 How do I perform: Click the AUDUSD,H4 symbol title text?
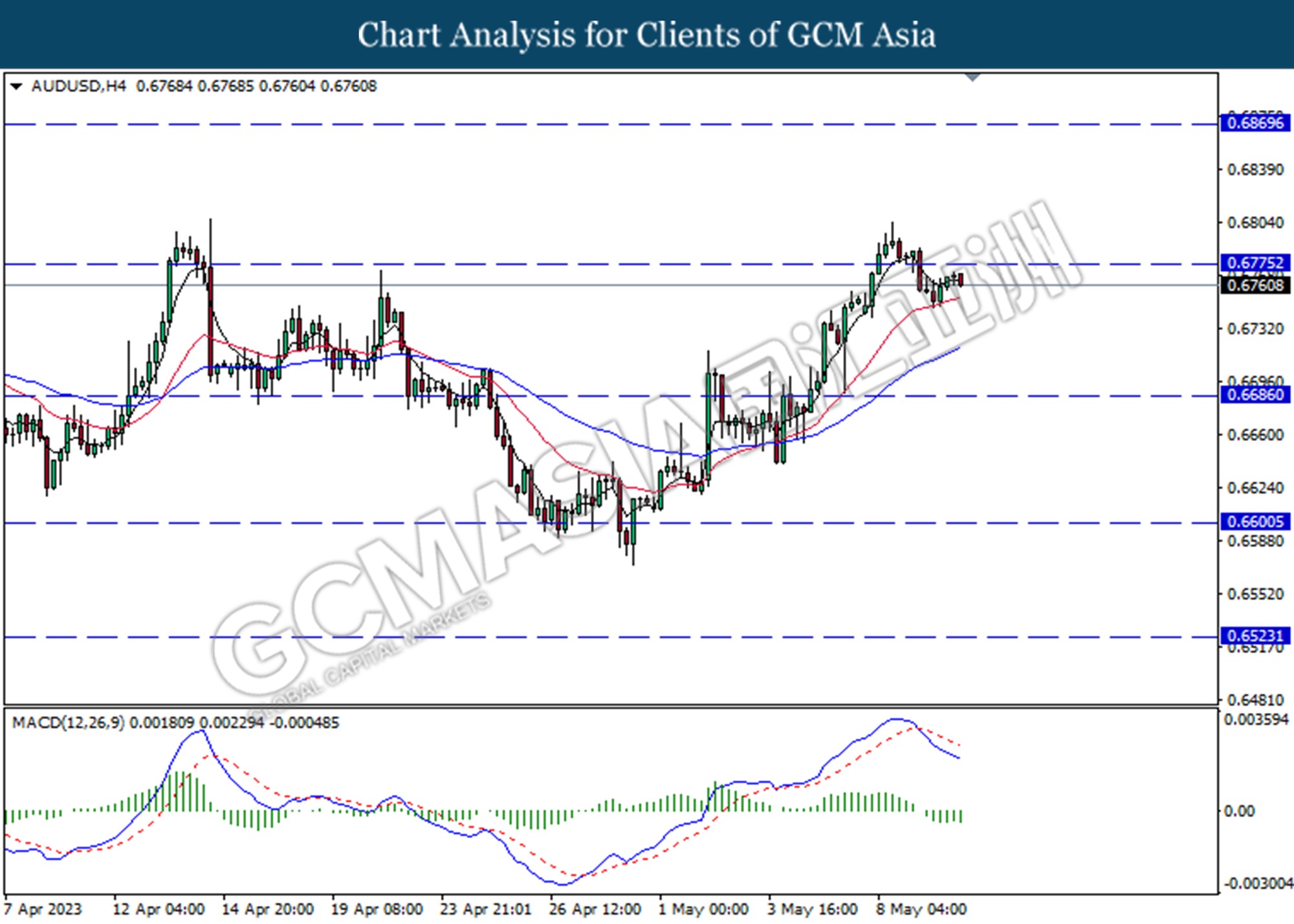[79, 86]
